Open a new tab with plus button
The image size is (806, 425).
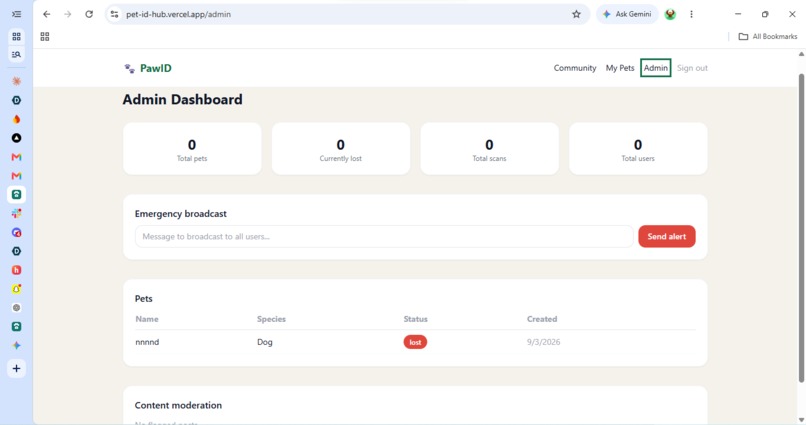16,368
